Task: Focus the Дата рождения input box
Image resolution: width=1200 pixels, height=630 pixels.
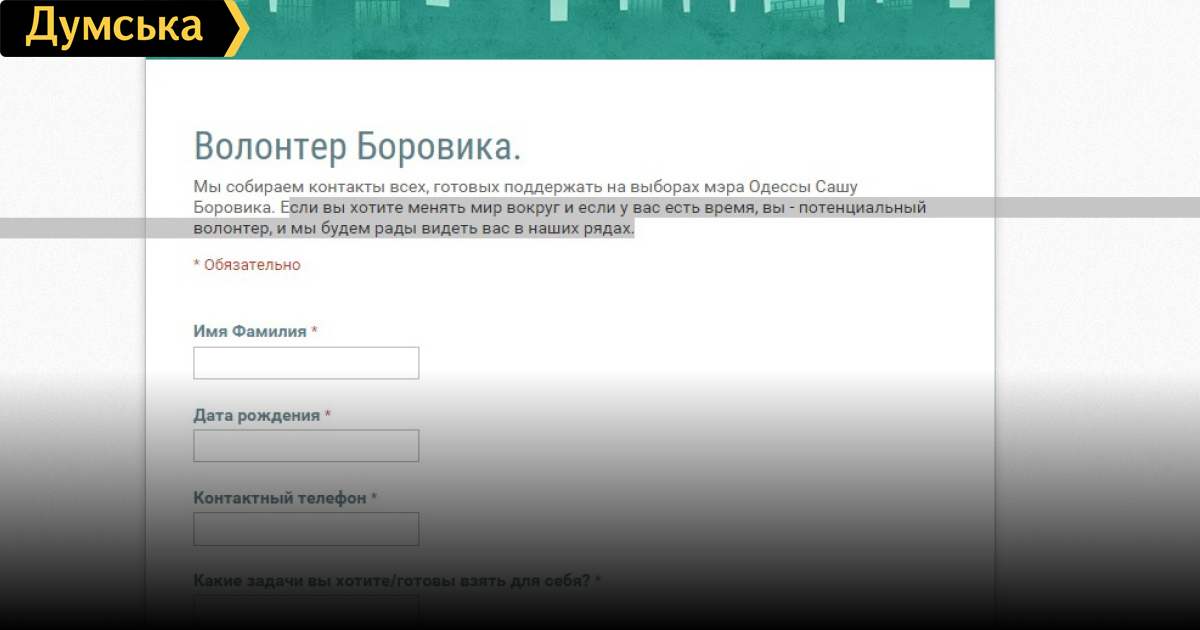Action: click(306, 446)
